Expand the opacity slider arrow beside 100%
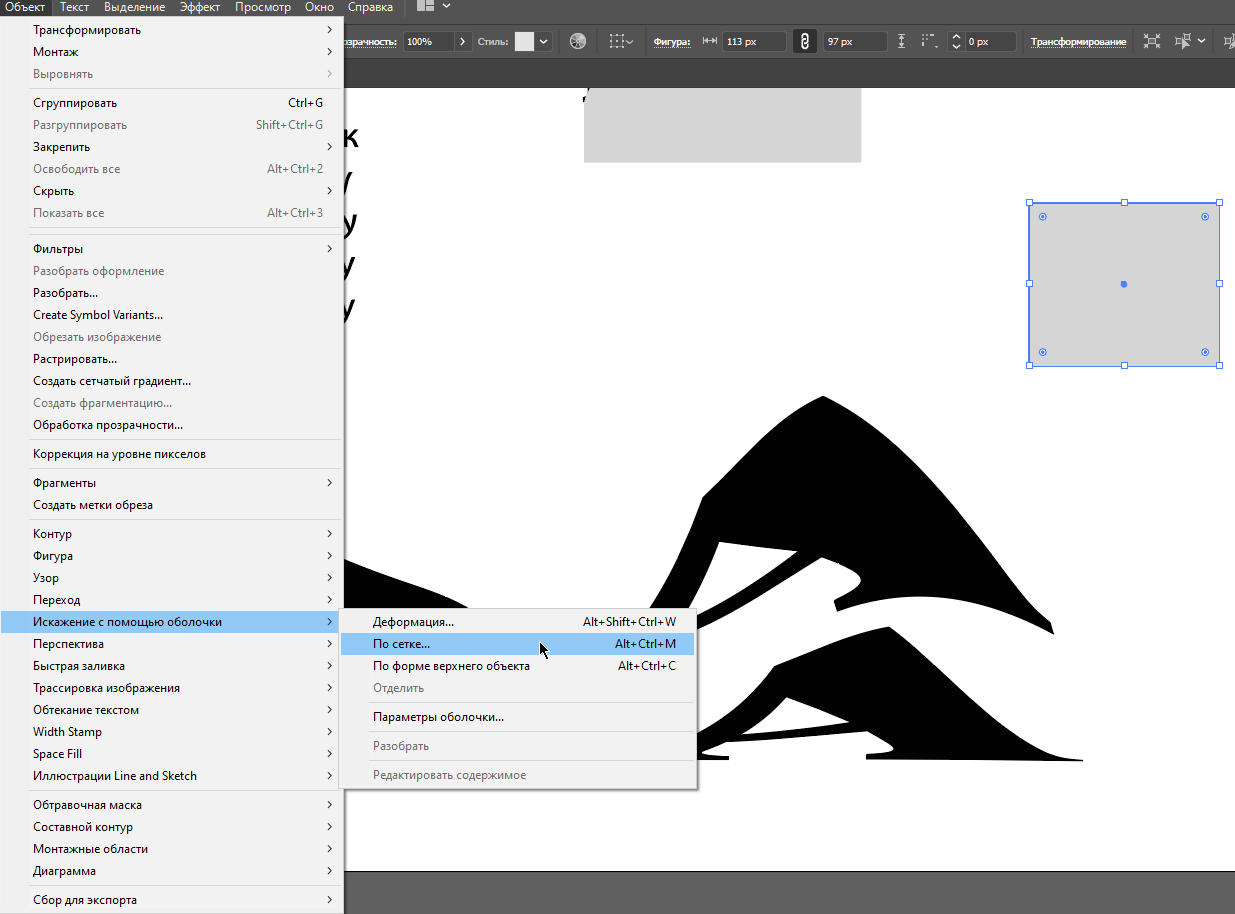 tap(462, 42)
